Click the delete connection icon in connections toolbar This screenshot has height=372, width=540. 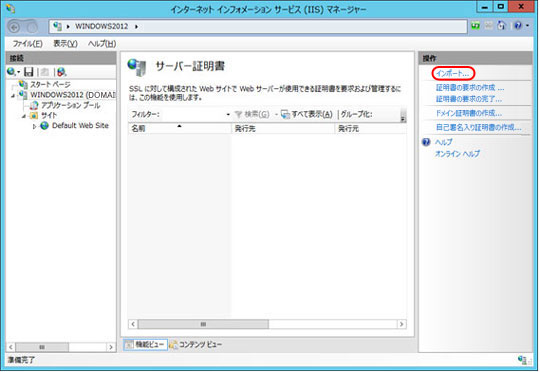tap(61, 72)
